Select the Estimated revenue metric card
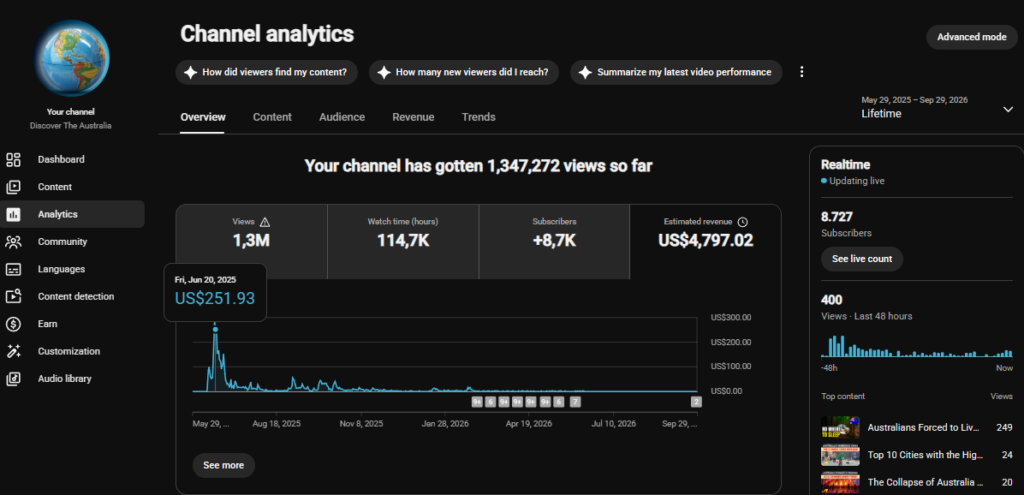This screenshot has width=1024, height=495. pos(705,242)
